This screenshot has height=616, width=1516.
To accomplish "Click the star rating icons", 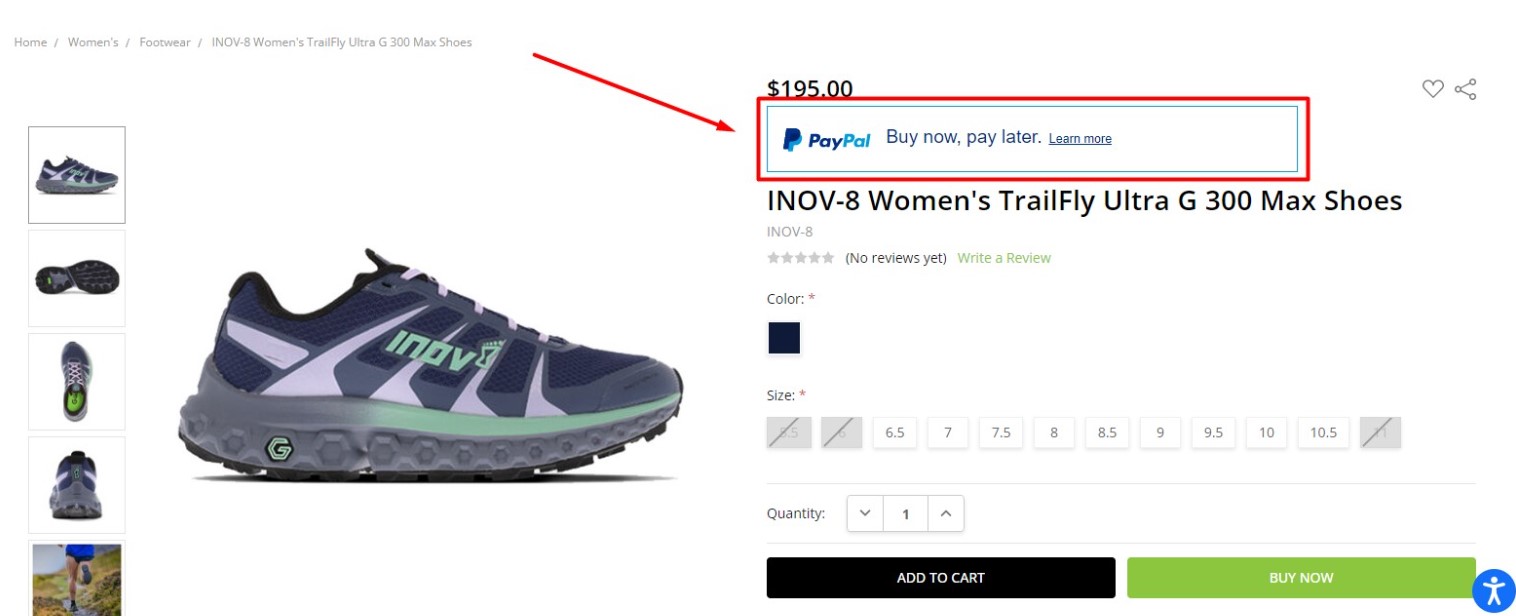I will pos(800,258).
